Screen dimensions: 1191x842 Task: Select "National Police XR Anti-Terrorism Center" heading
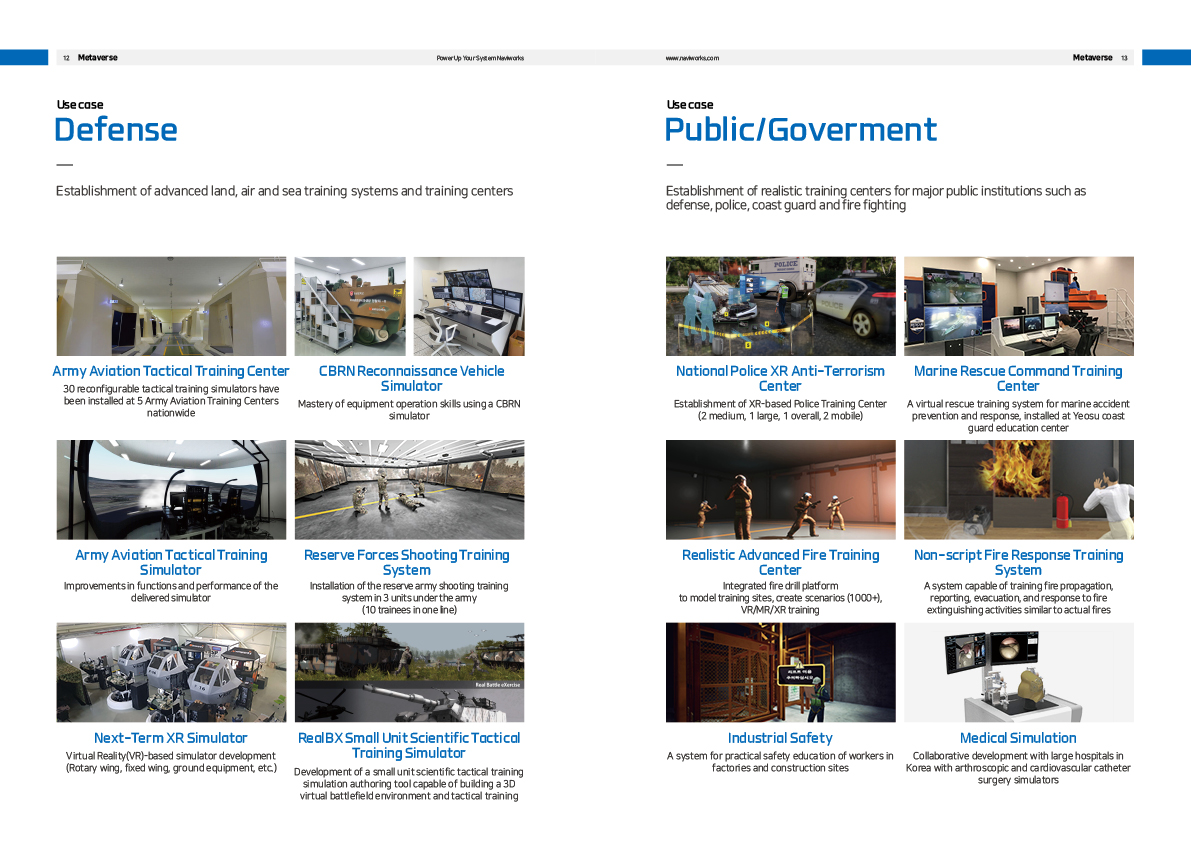pos(780,378)
